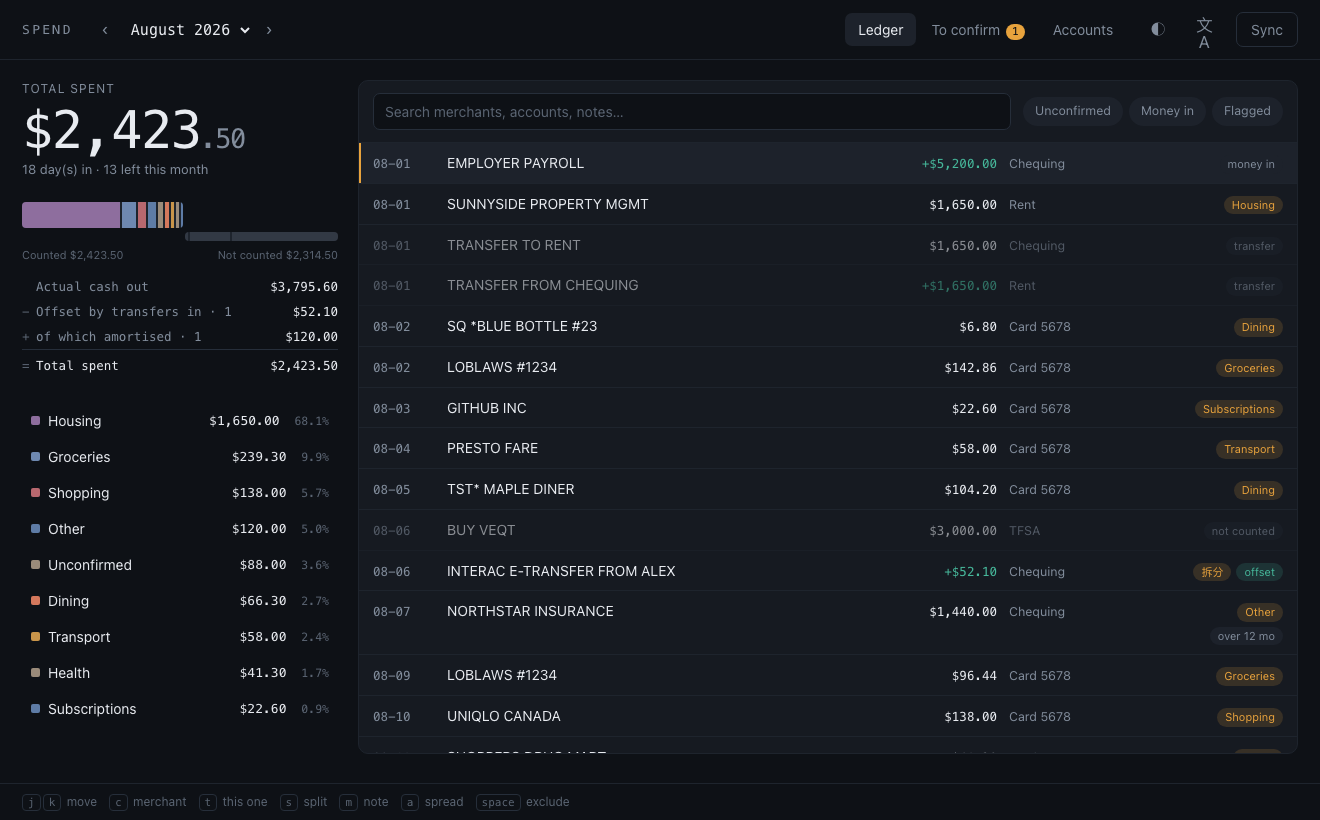
Task: Open the BUY VEQT transaction
Action: pyautogui.click(x=828, y=530)
